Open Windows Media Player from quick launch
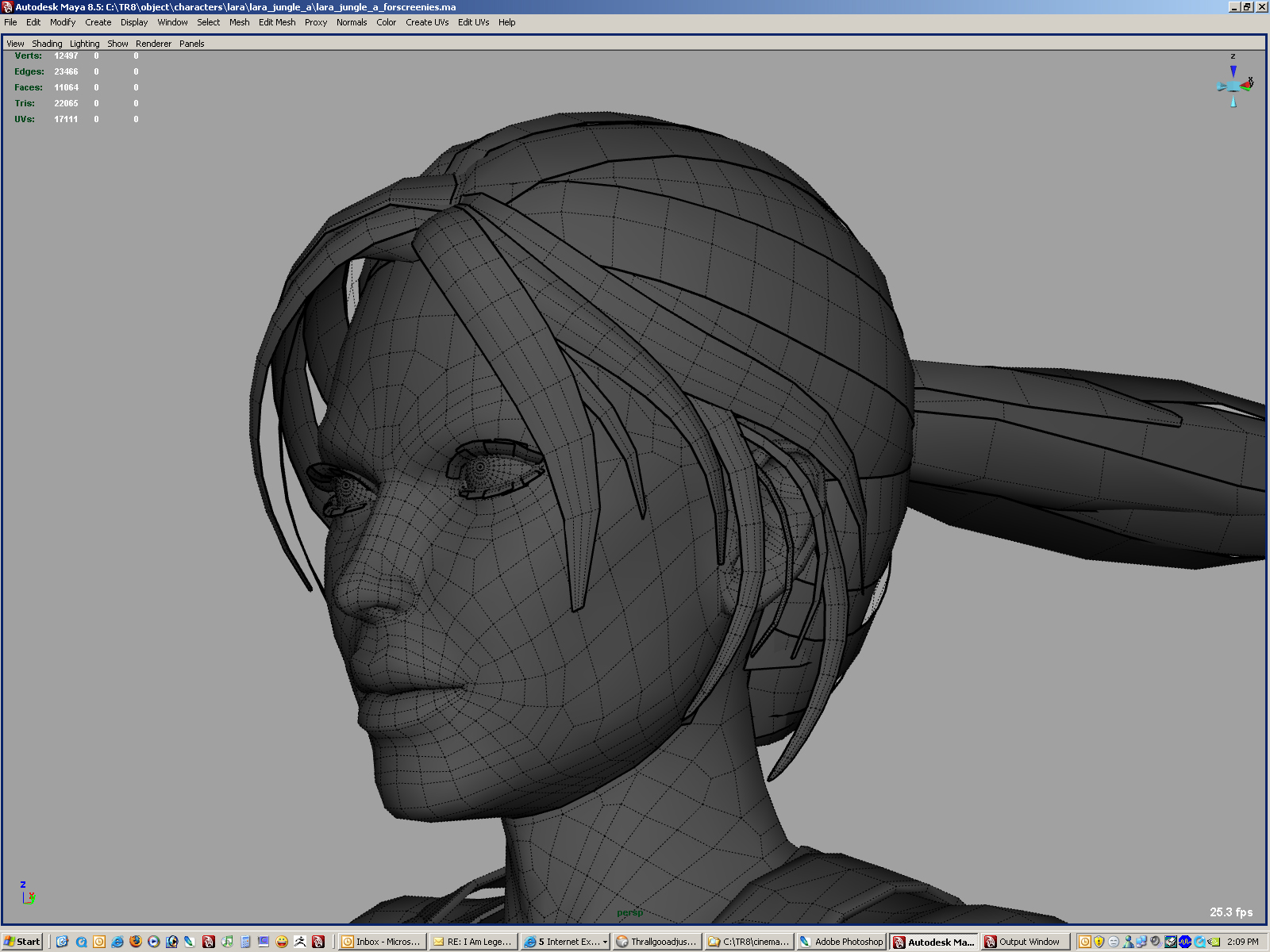1270x952 pixels. [154, 942]
